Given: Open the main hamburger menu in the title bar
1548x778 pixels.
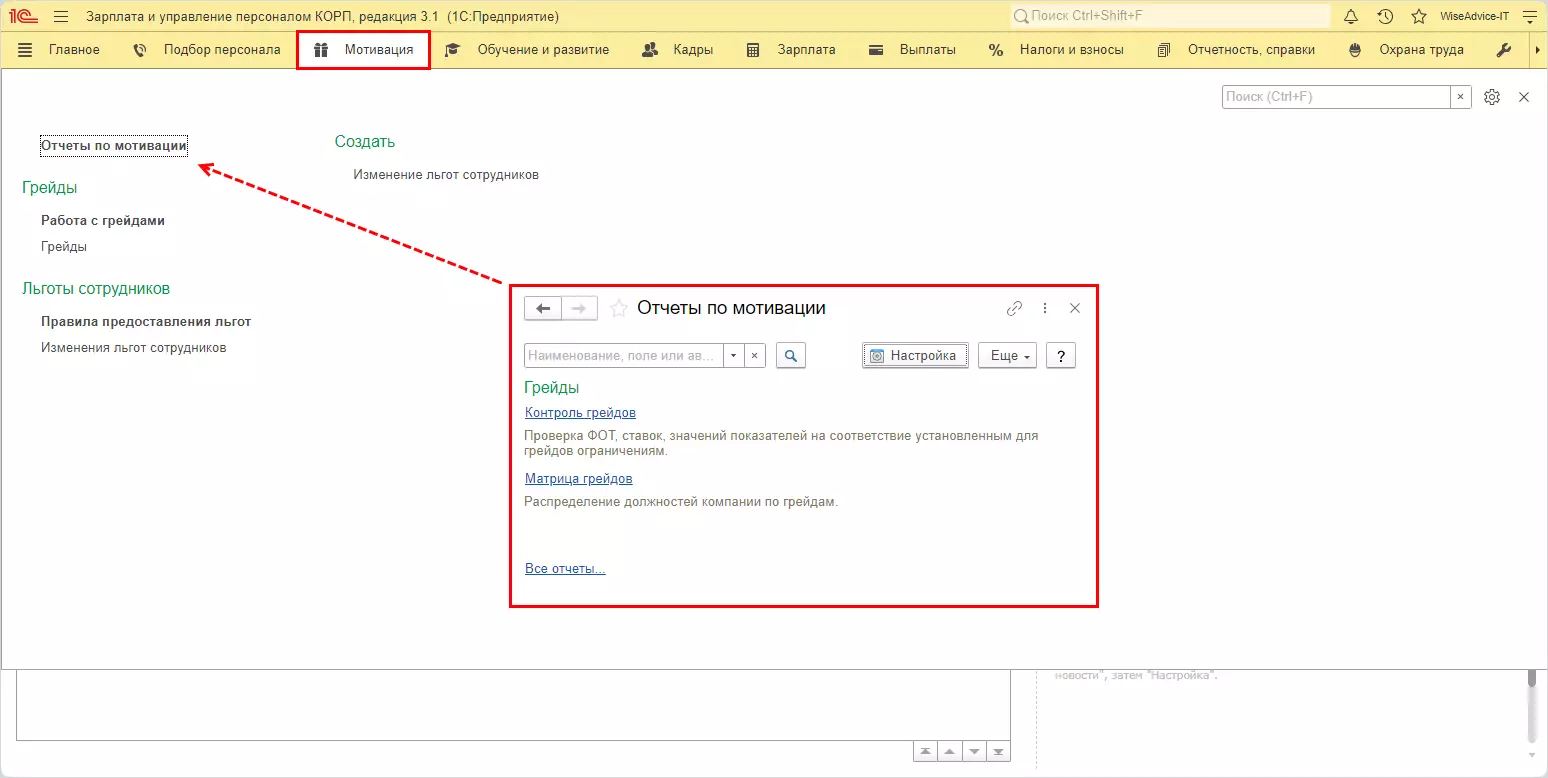Looking at the screenshot, I should coord(61,16).
